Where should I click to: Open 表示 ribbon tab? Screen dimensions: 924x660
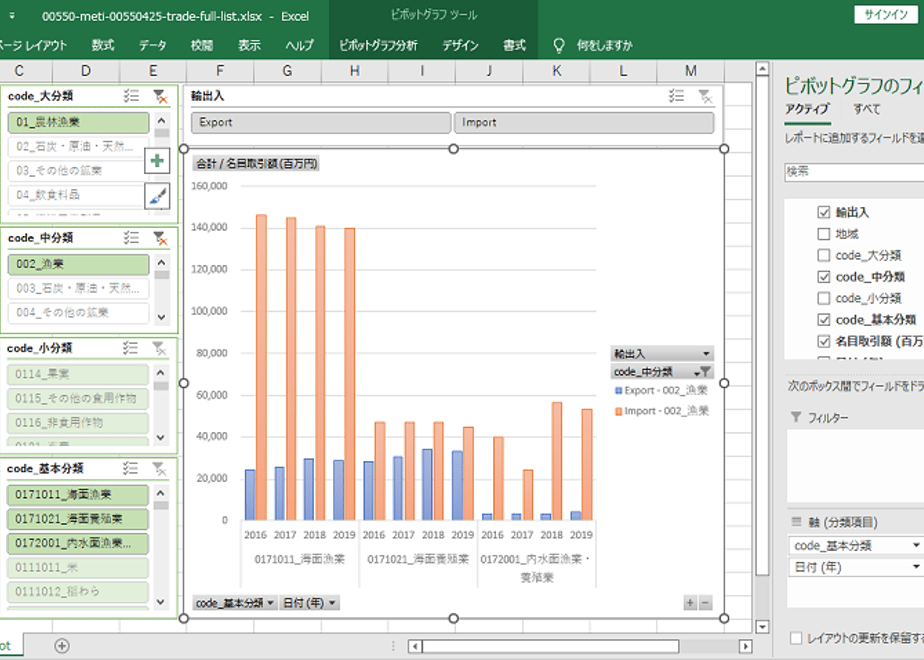pos(249,45)
